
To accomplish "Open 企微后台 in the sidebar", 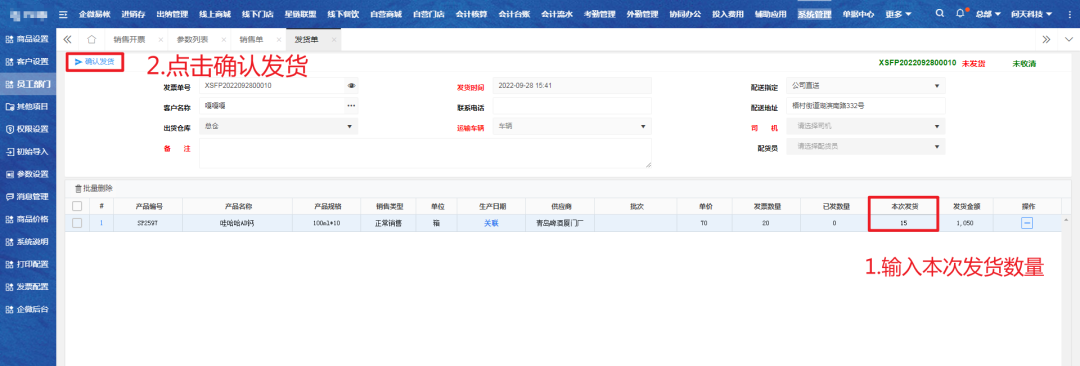I will (x=28, y=309).
